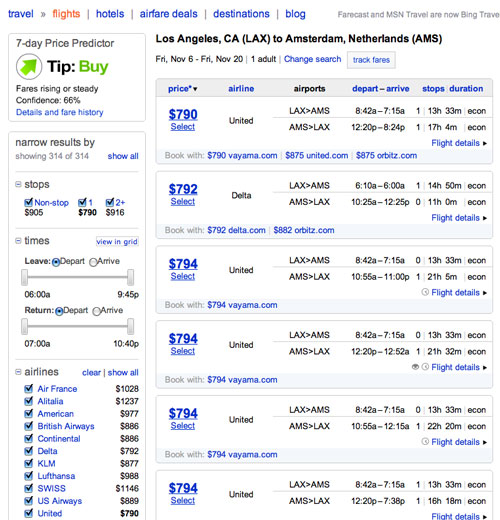The height and width of the screenshot is (520, 500).
Task: Open the travel navigation link
Action: point(21,14)
